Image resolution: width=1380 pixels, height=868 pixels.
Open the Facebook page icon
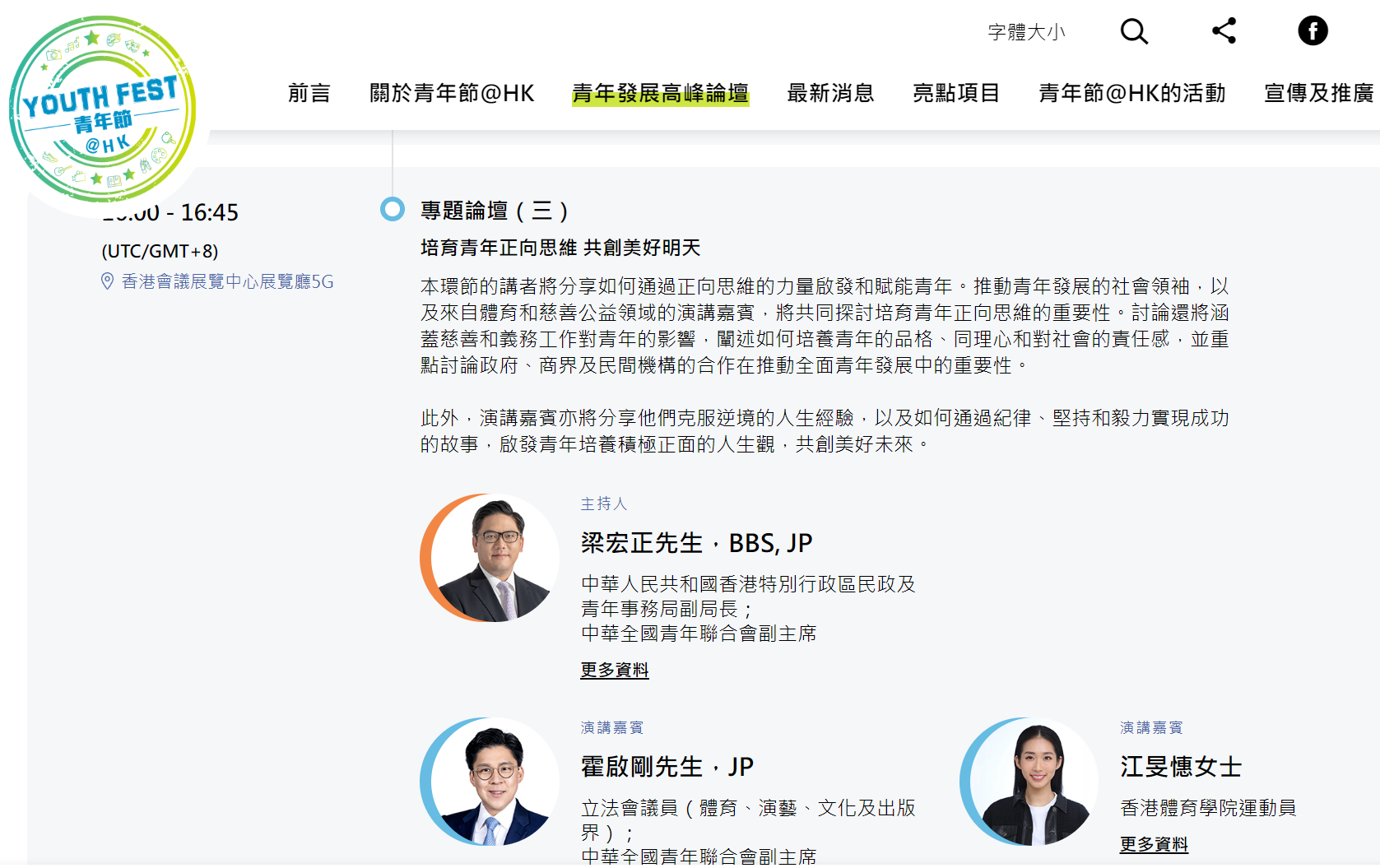click(1313, 31)
